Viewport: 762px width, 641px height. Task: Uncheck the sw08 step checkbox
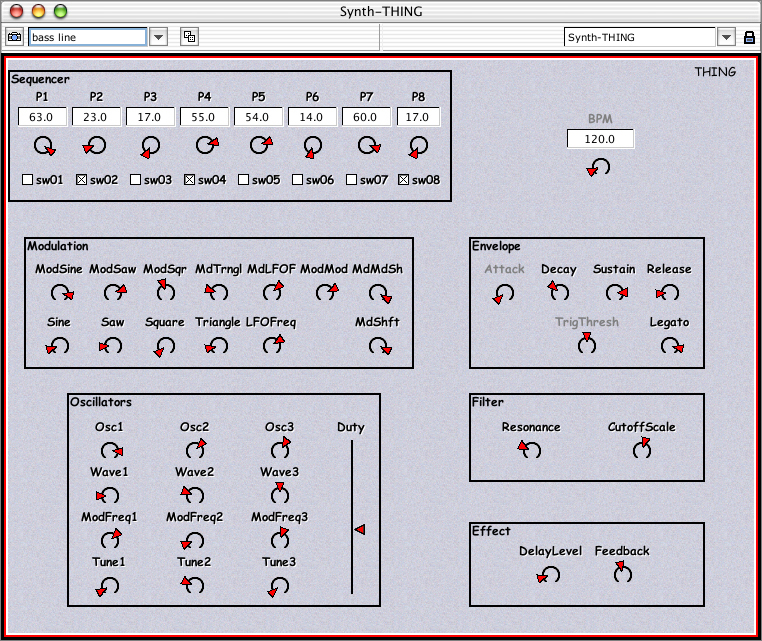tap(403, 180)
